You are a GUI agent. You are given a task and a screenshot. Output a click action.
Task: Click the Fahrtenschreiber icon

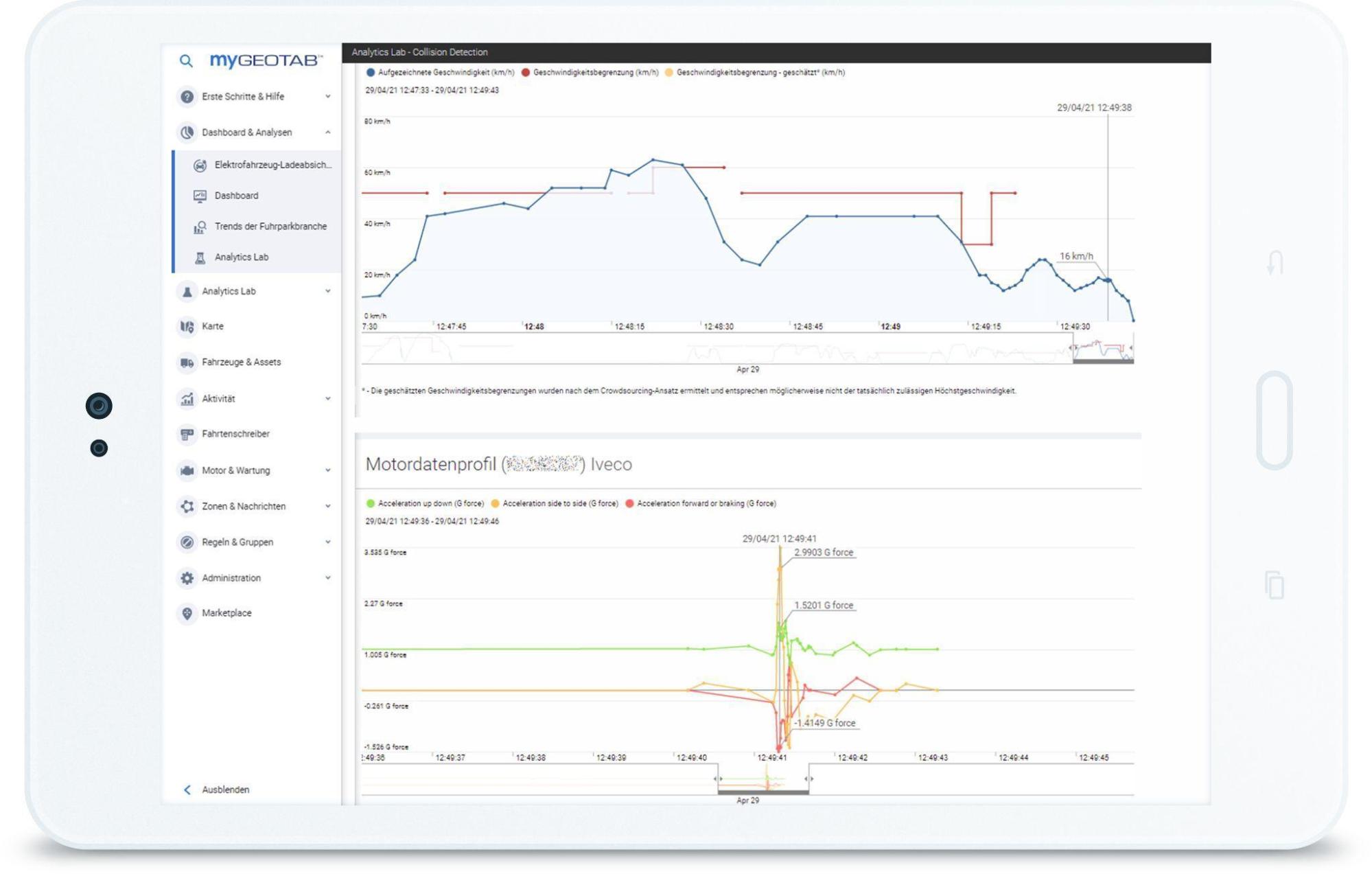(x=186, y=434)
